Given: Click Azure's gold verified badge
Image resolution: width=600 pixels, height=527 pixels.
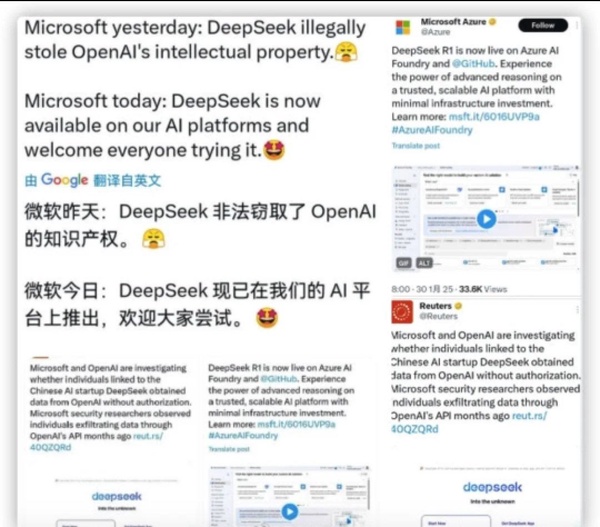Looking at the screenshot, I should (492, 22).
